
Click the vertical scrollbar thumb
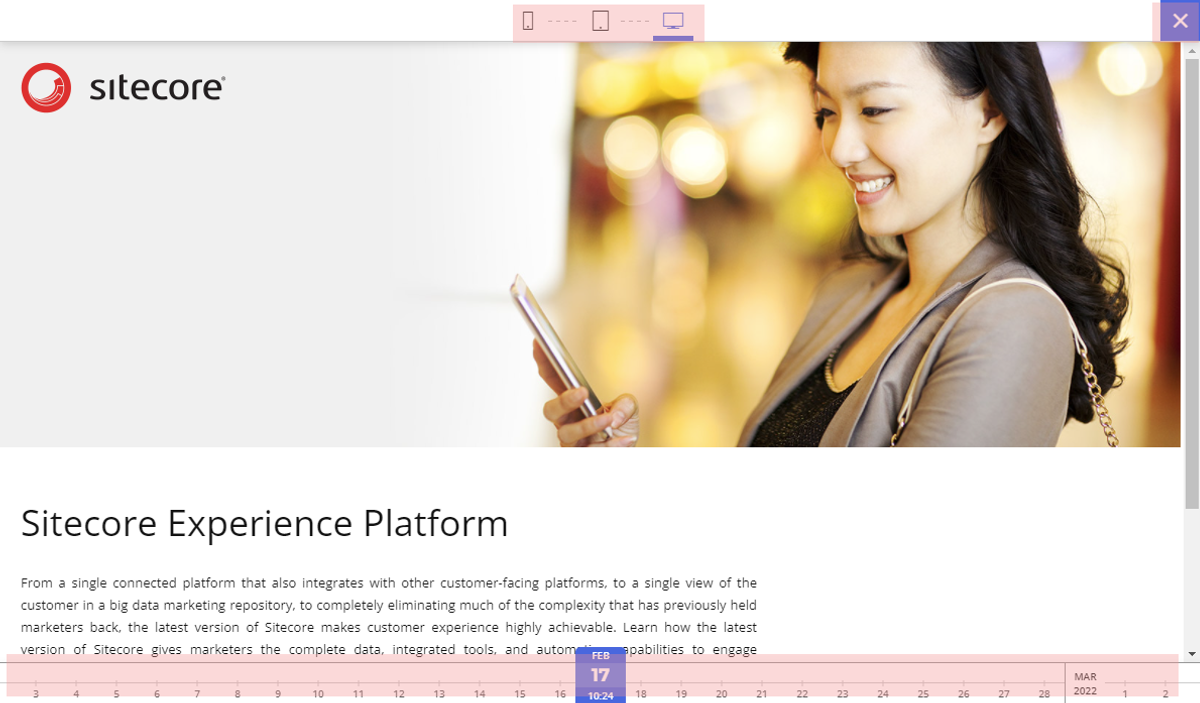click(x=1191, y=283)
